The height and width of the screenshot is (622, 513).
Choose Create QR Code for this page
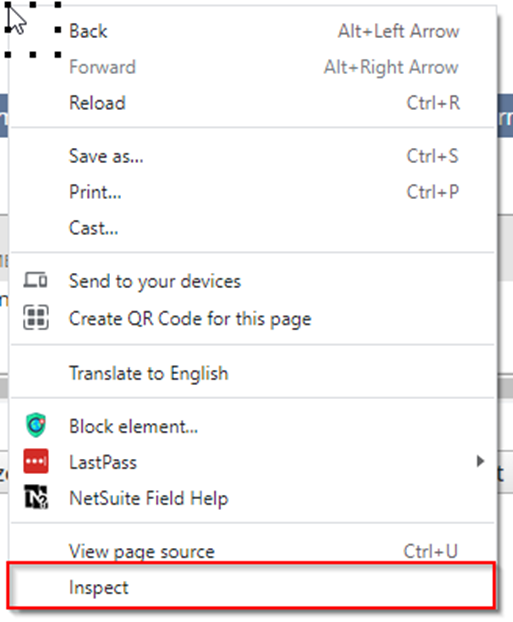(x=252, y=319)
